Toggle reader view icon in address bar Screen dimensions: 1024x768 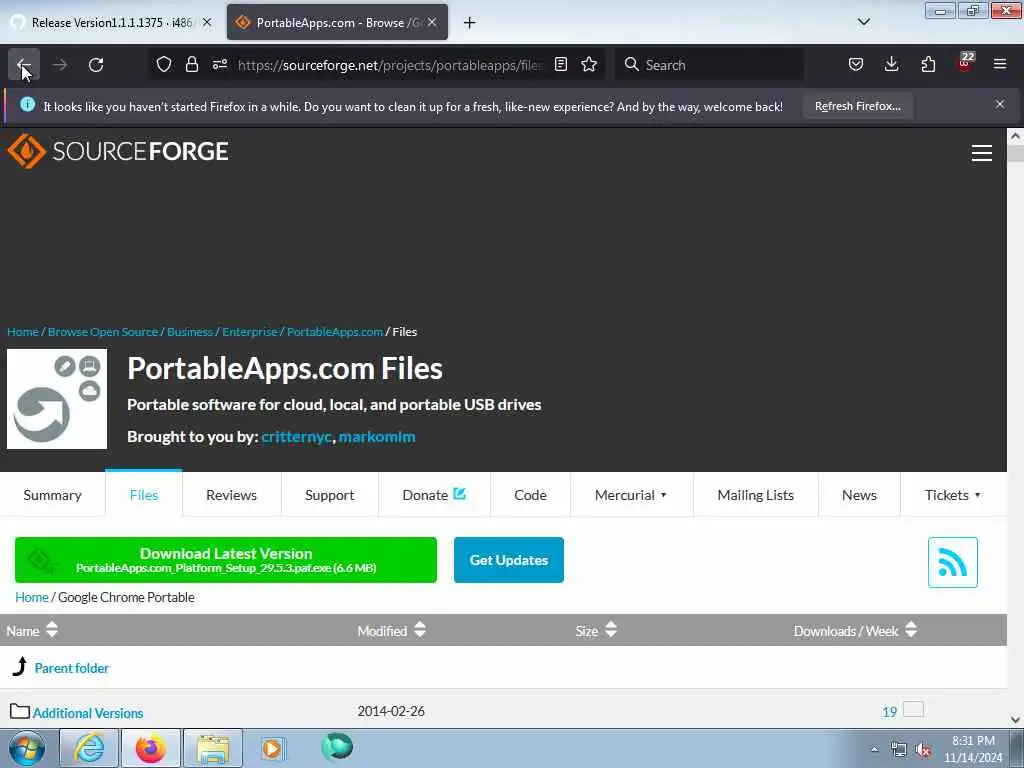(560, 65)
